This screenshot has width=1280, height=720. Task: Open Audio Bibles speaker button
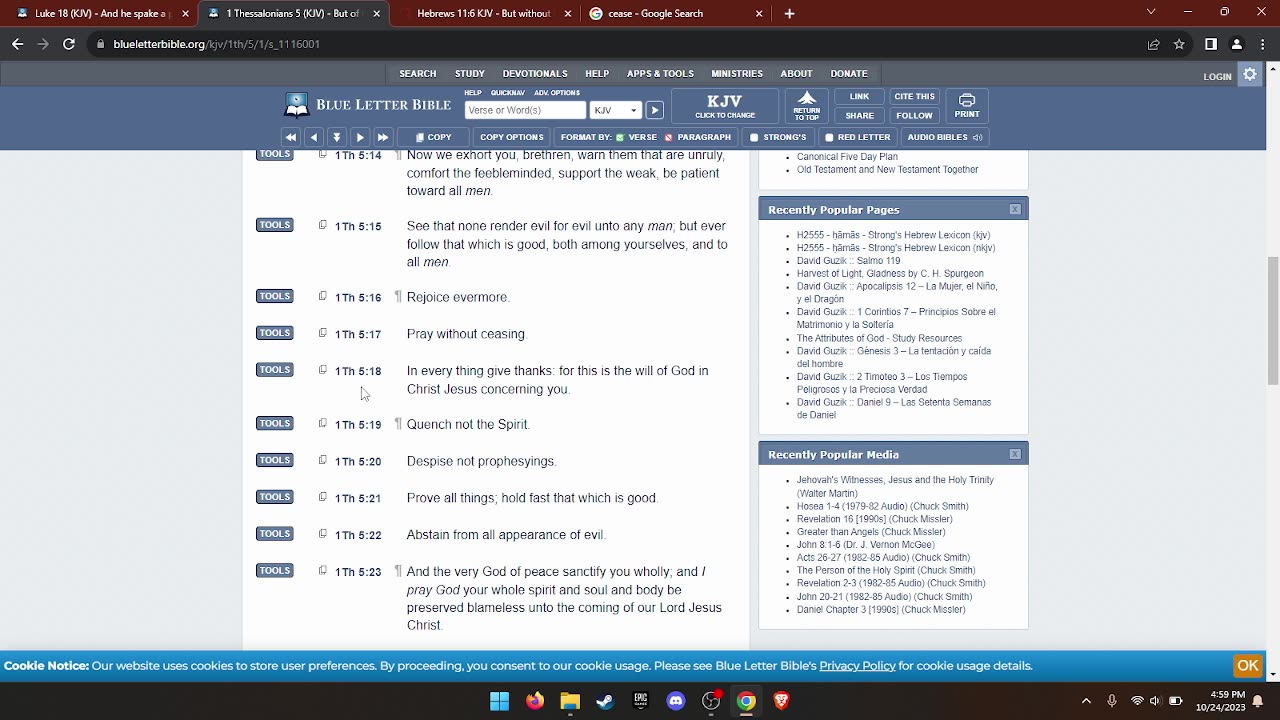coord(945,137)
